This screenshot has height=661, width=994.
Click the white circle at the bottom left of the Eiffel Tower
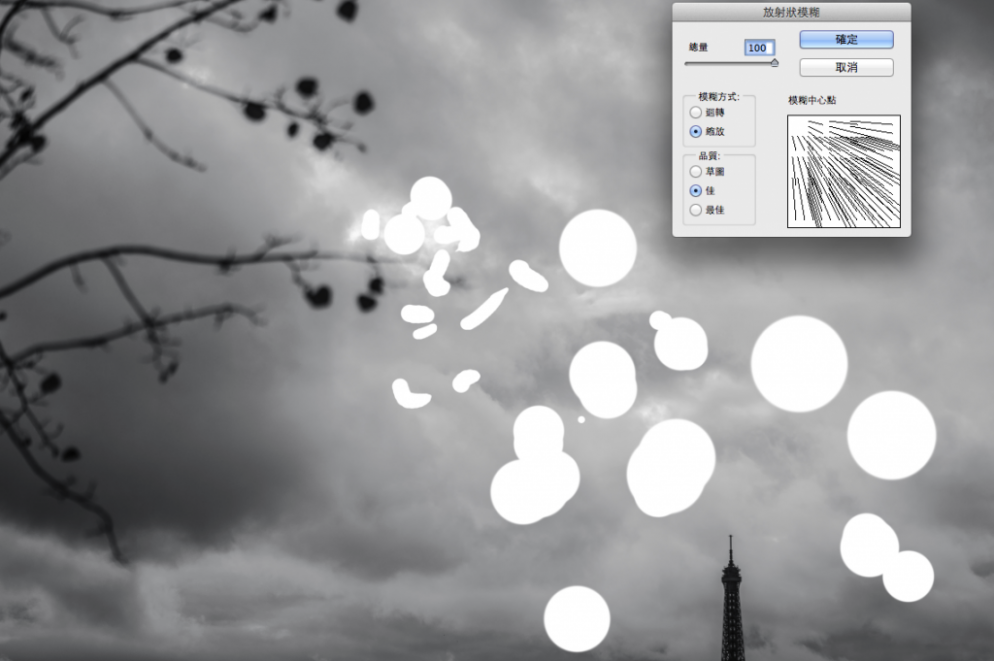[576, 618]
